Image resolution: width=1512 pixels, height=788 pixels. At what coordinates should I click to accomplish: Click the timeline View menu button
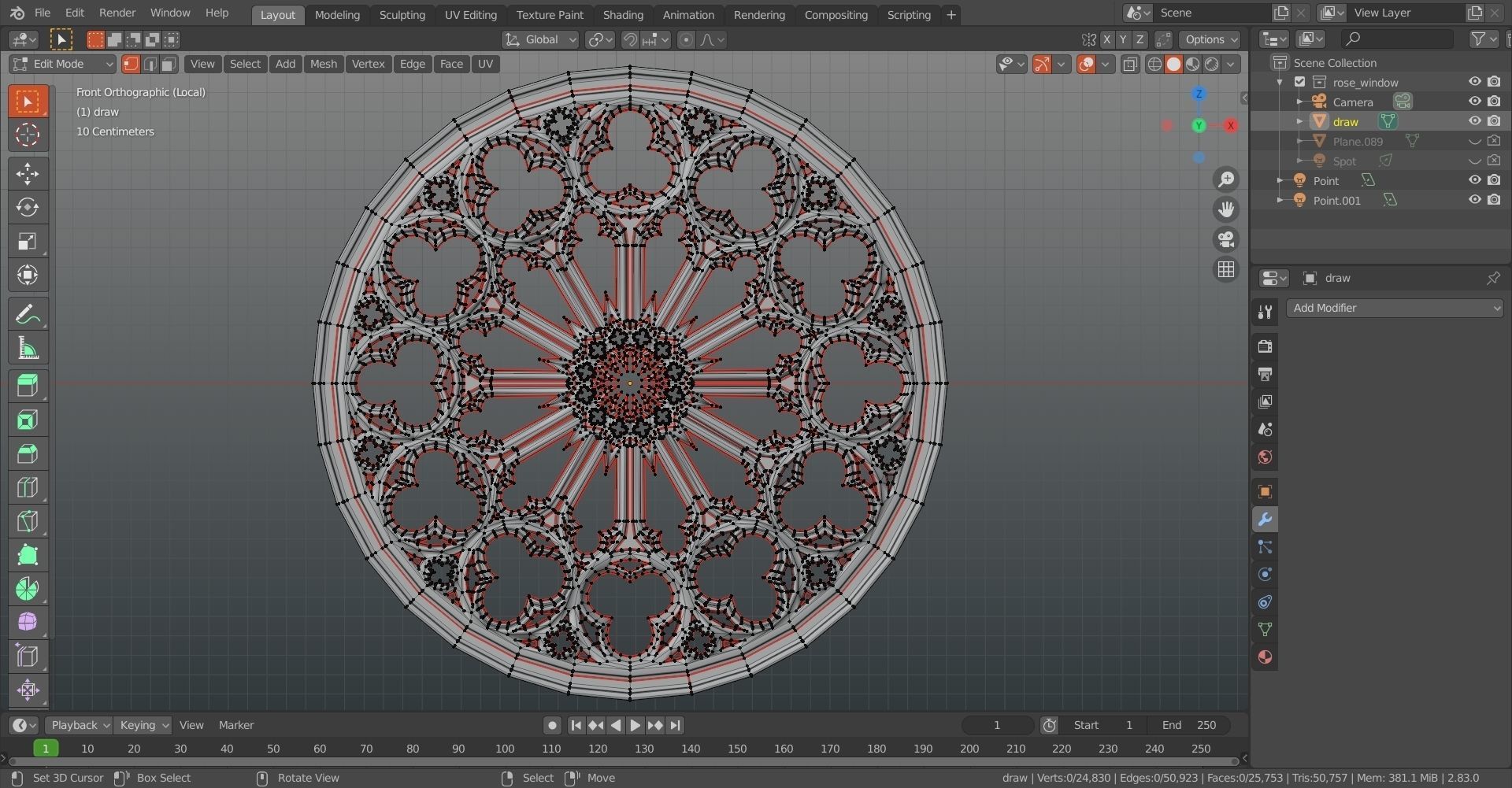[x=191, y=725]
